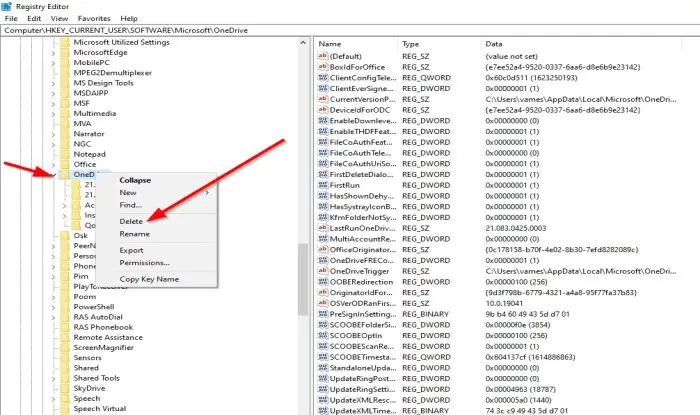Open the Favorites menu
Viewport: 700px width, 415px height.
[x=94, y=18]
